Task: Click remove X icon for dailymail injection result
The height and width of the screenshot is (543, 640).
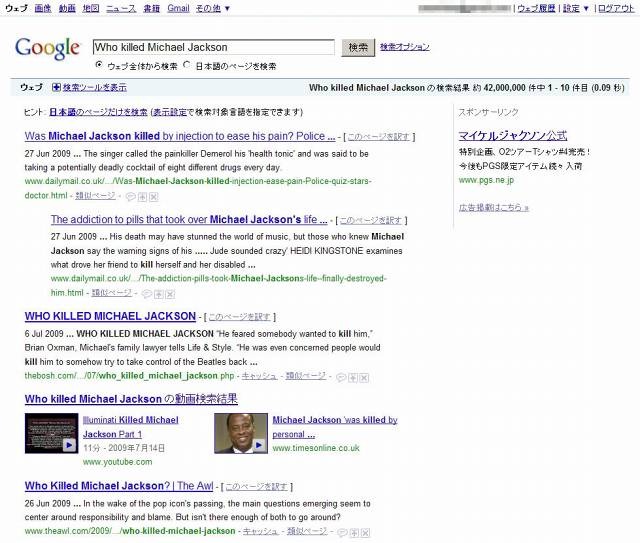Action: point(153,197)
